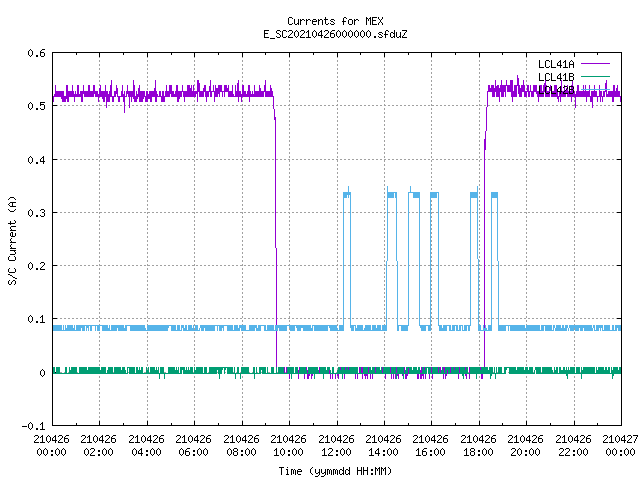Click the y-axis value 0.3
The width and height of the screenshot is (640, 480).
click(x=36, y=213)
